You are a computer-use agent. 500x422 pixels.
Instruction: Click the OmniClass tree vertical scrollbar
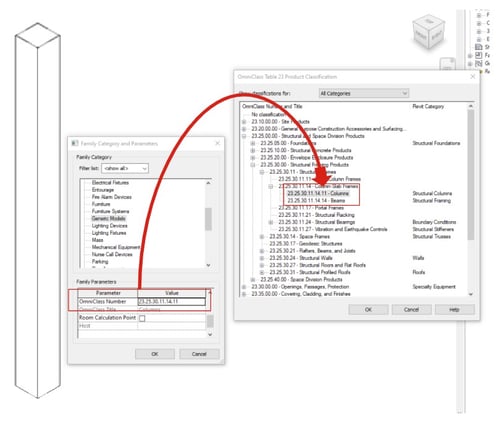tap(471, 174)
